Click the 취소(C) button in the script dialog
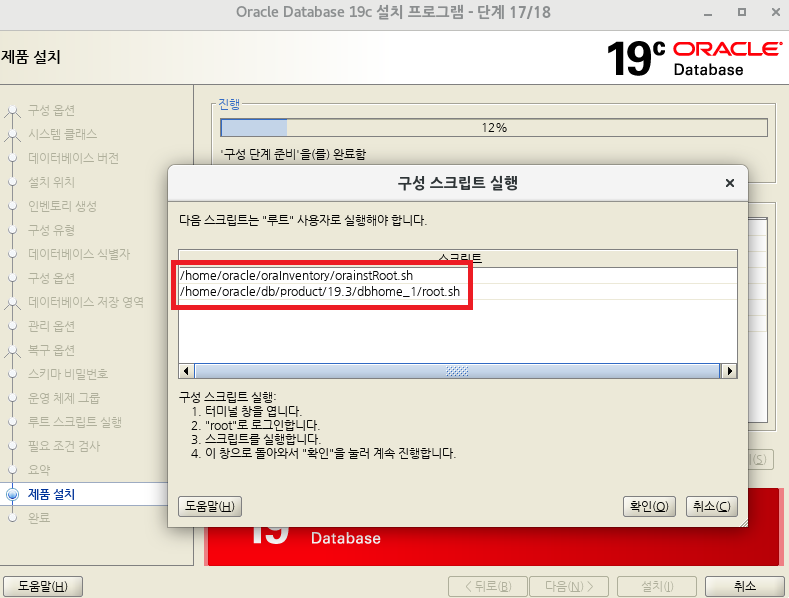Image resolution: width=789 pixels, height=598 pixels. click(x=711, y=506)
